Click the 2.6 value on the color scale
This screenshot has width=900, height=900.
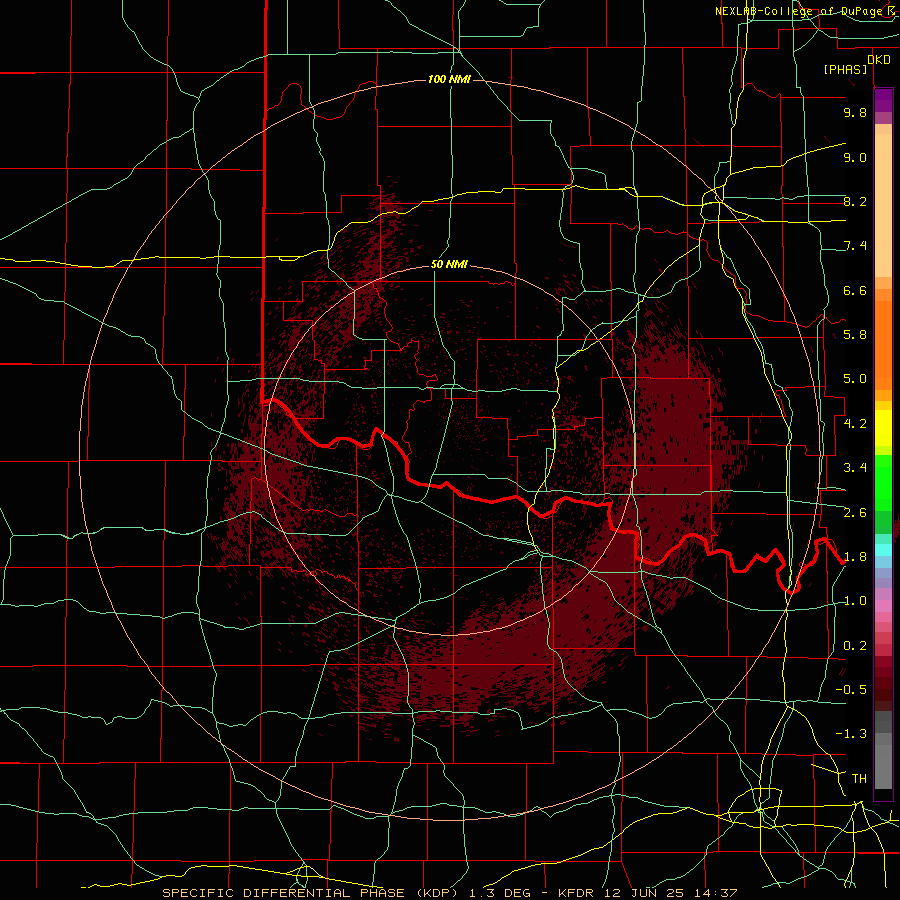[855, 513]
